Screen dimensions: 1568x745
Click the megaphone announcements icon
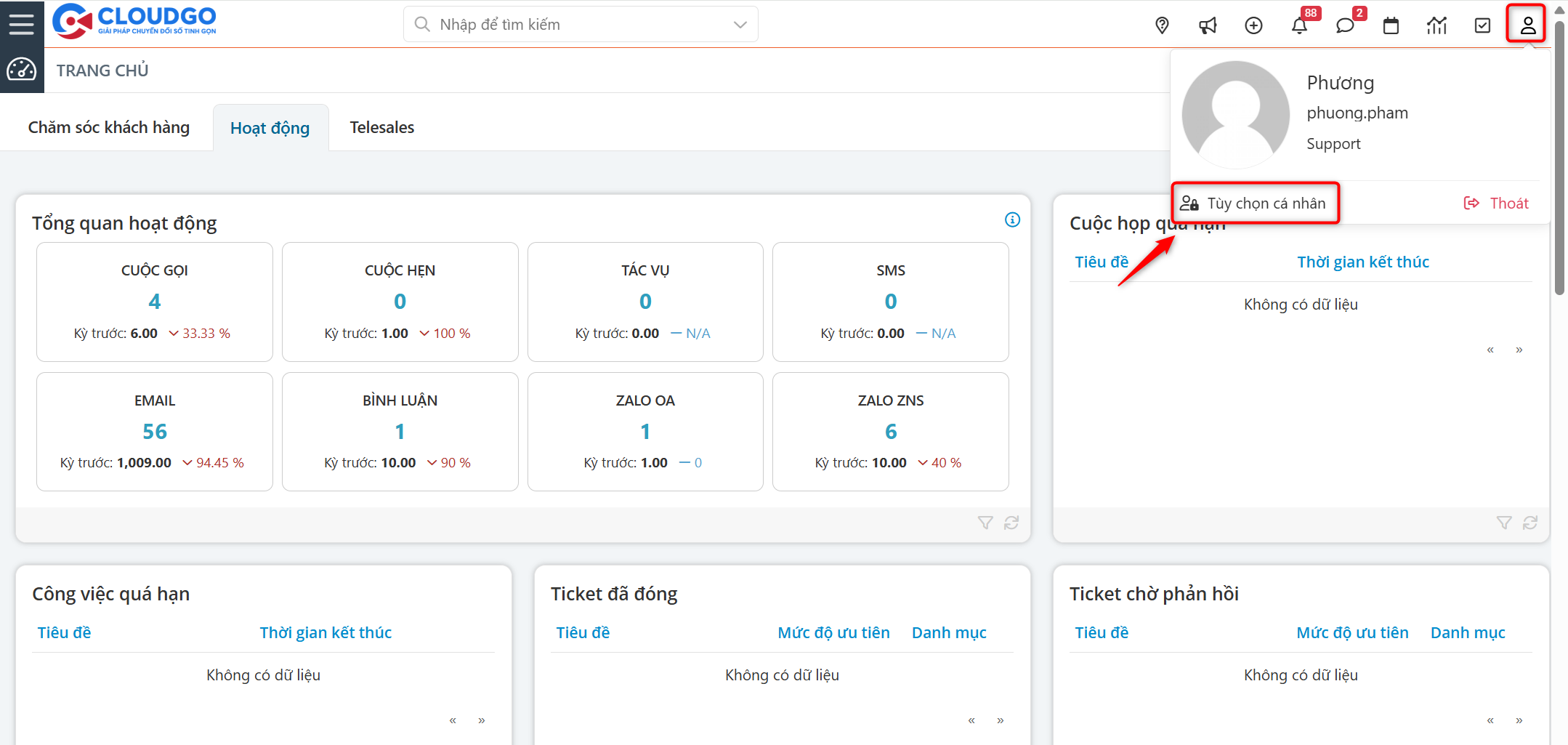pos(1208,25)
